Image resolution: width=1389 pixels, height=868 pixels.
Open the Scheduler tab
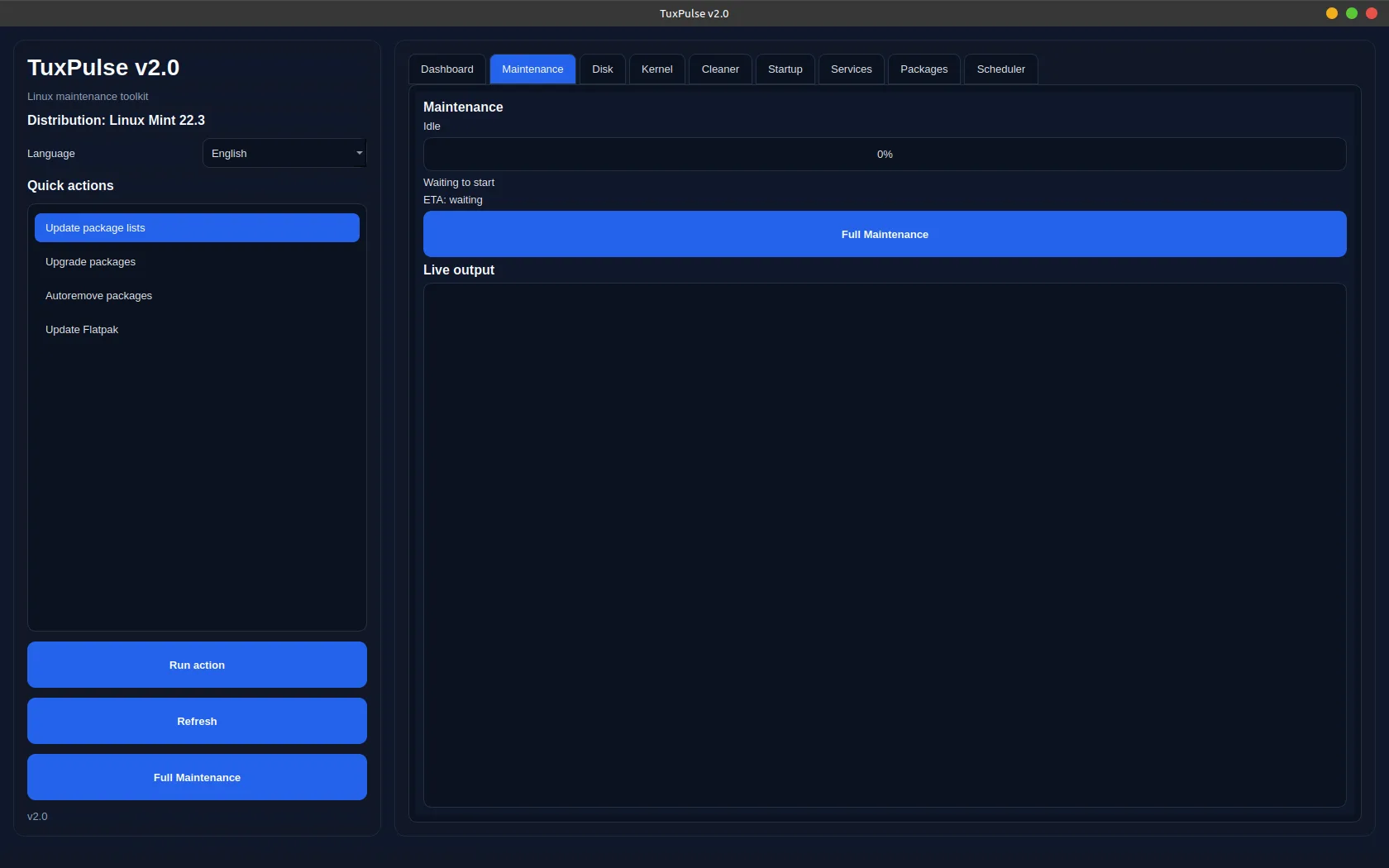[x=1000, y=69]
